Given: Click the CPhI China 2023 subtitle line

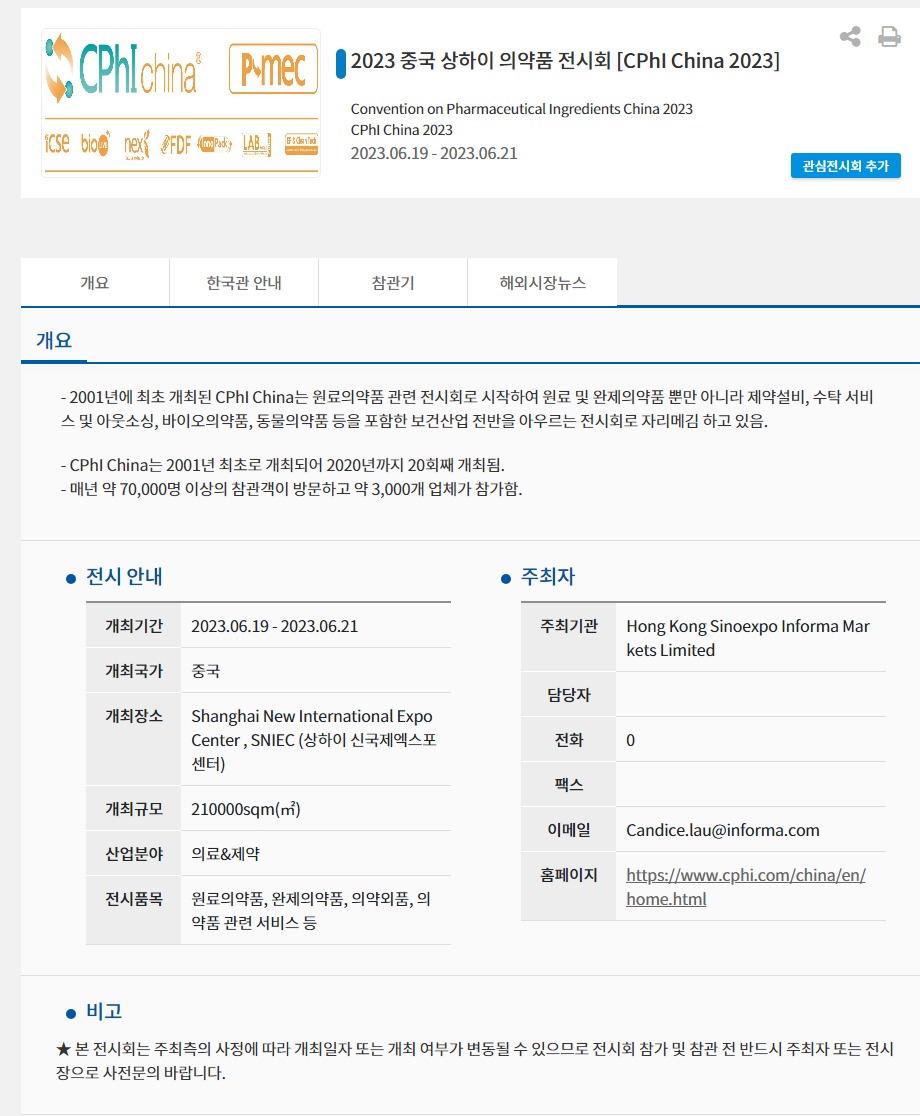Looking at the screenshot, I should (401, 130).
